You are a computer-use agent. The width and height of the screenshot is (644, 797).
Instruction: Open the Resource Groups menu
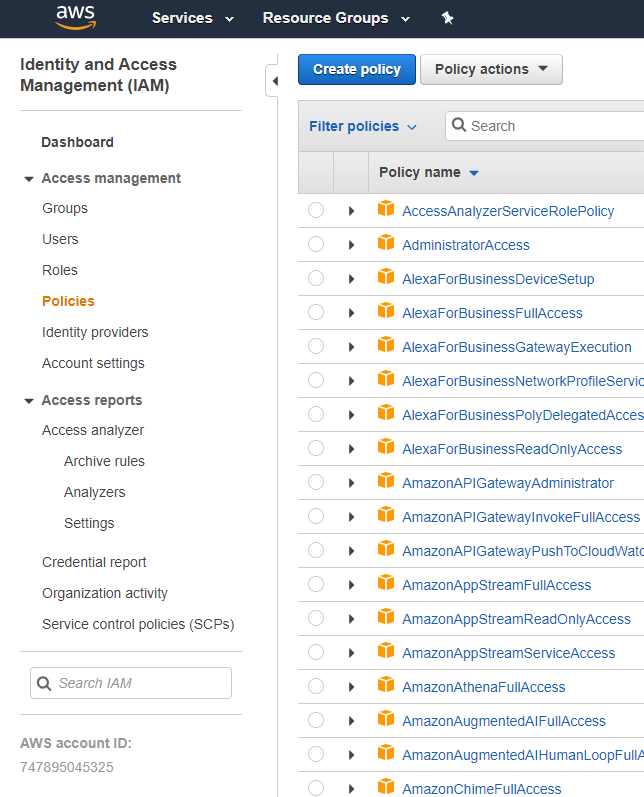click(x=336, y=18)
